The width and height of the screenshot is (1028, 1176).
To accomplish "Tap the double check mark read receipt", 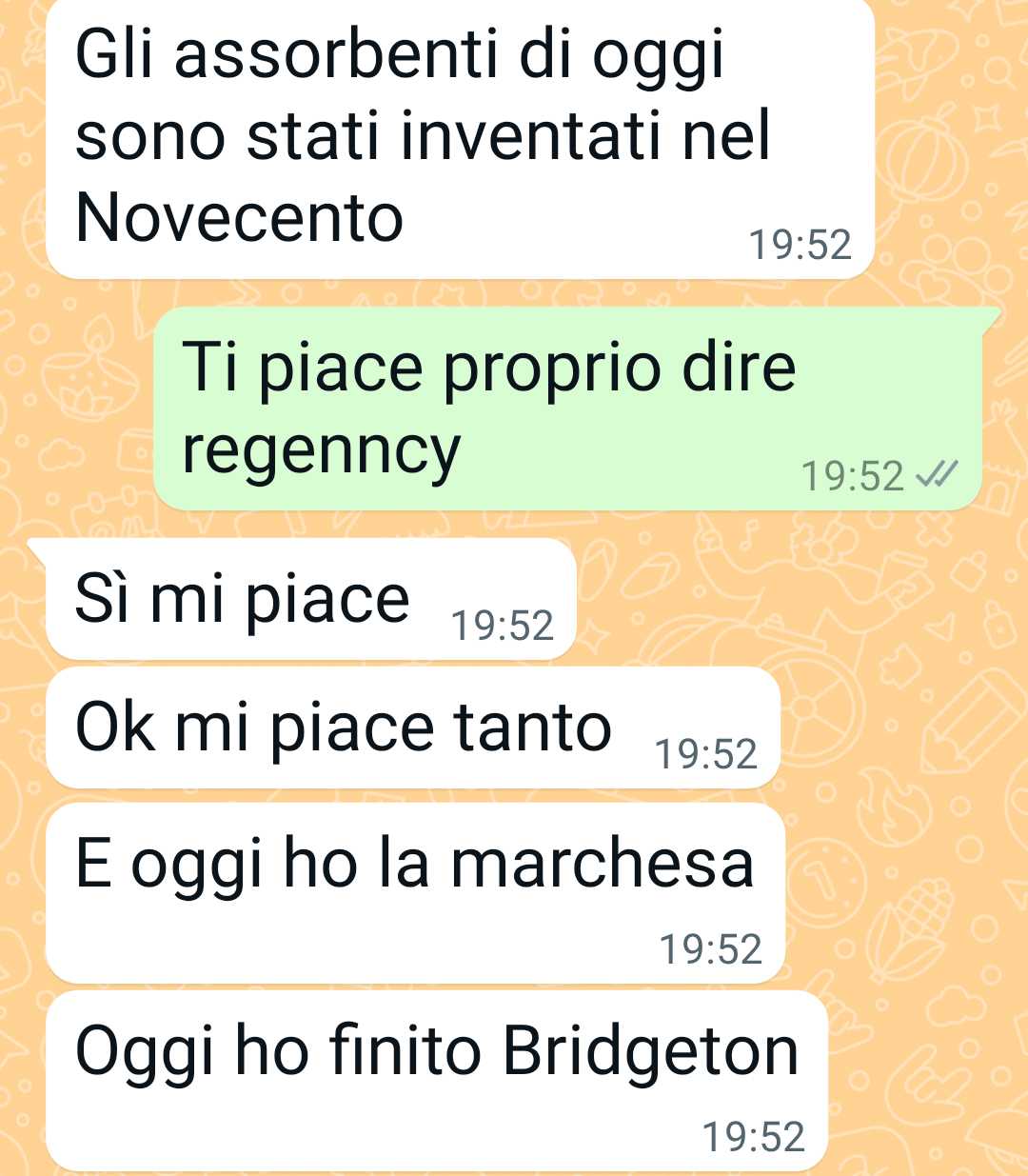I will coord(936,473).
